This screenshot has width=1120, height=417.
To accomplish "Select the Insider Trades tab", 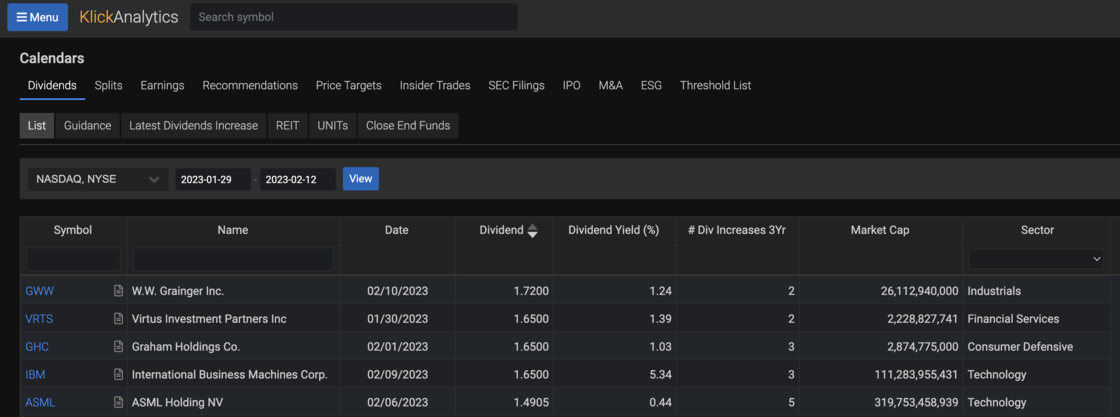I will pos(435,86).
